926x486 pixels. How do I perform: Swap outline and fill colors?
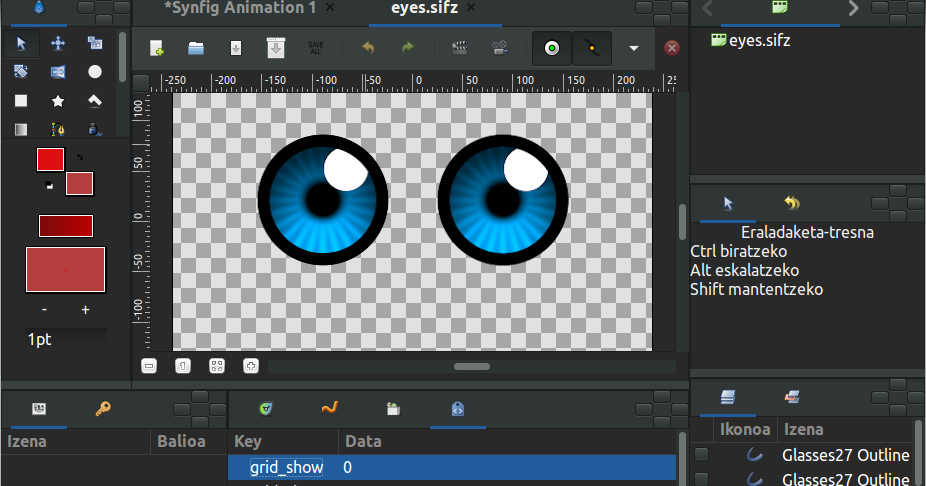pos(80,157)
